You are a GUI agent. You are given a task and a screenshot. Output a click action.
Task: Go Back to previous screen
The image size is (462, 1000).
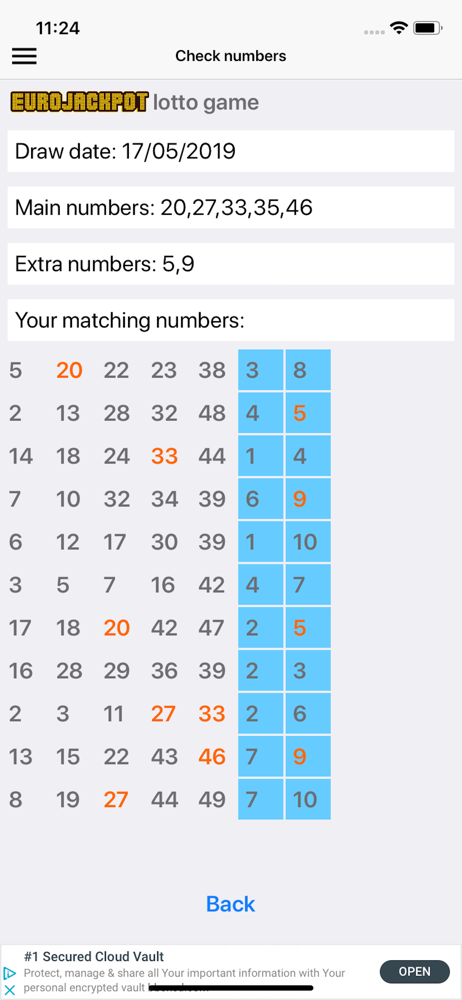click(230, 904)
